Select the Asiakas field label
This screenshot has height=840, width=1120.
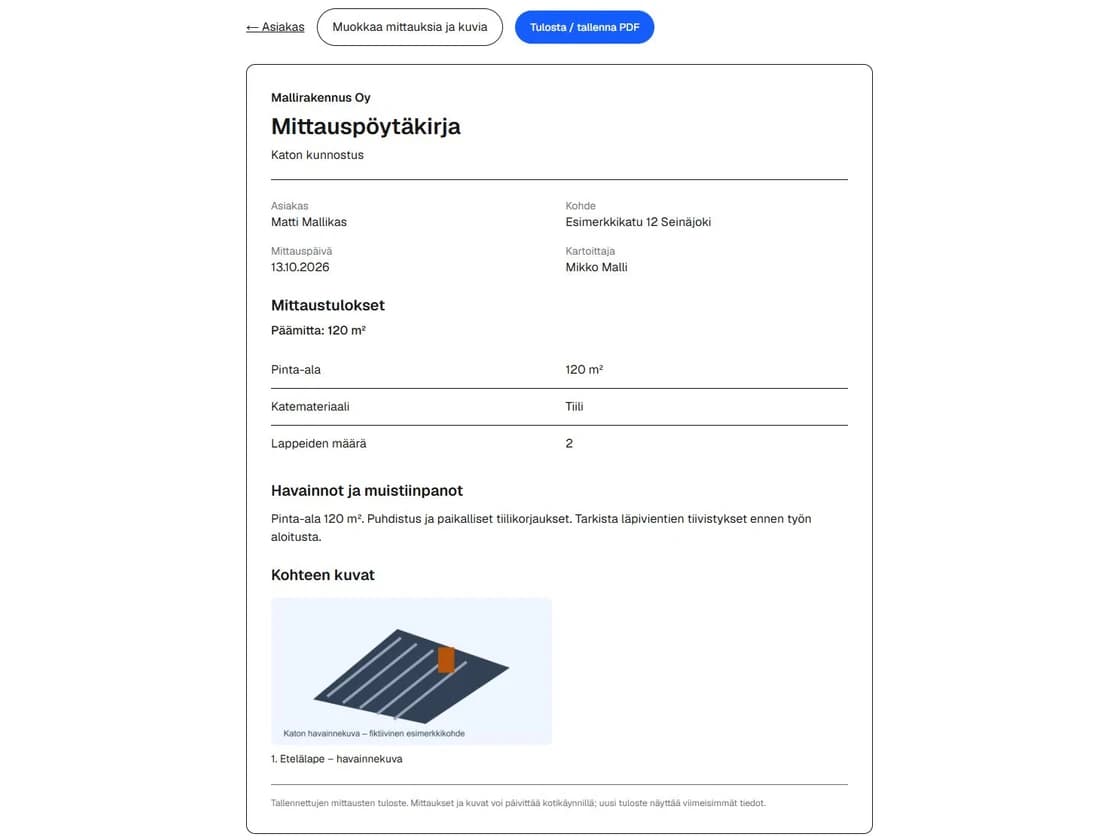click(x=289, y=206)
